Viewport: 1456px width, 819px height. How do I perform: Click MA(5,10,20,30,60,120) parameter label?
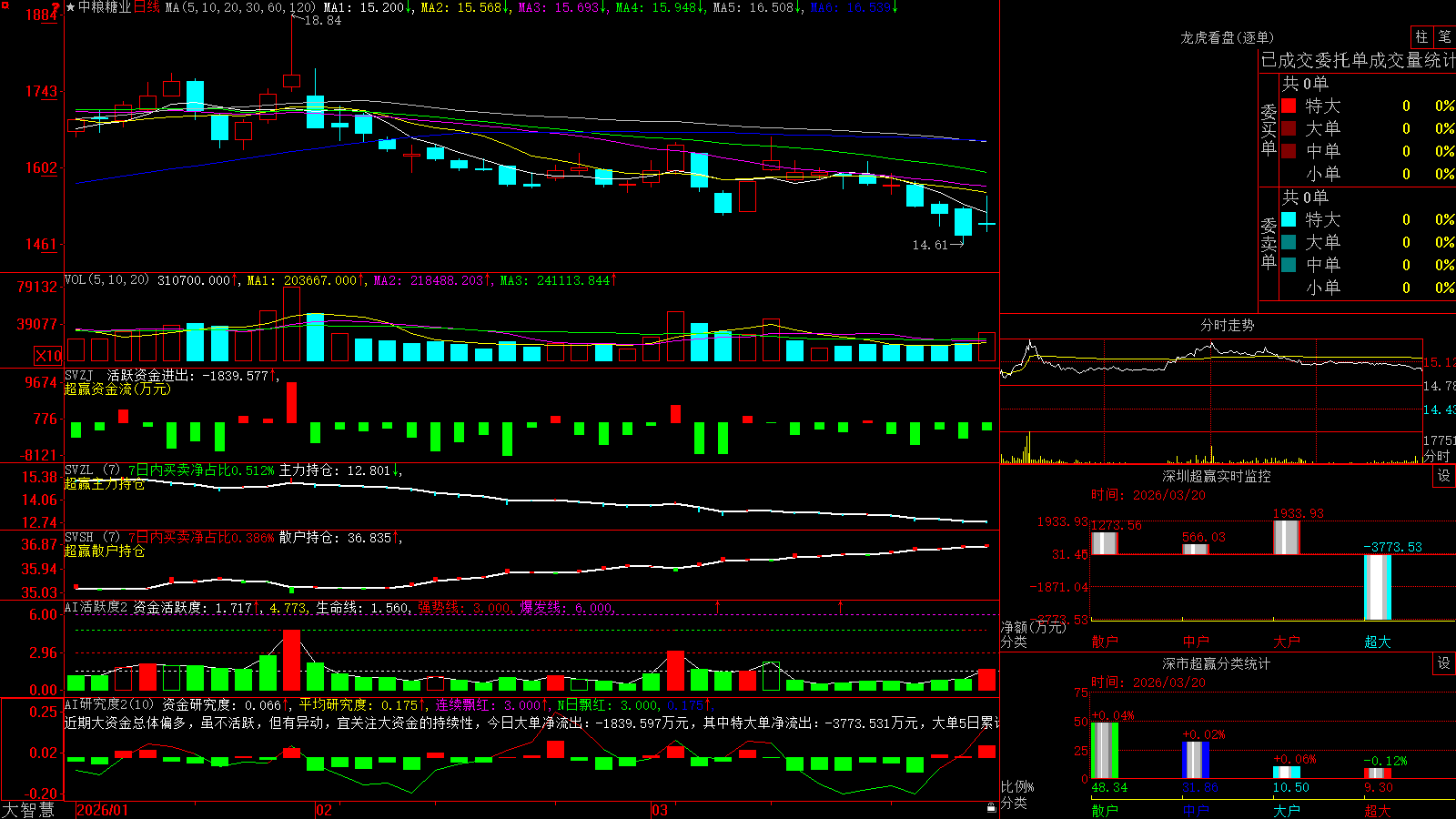point(240,7)
